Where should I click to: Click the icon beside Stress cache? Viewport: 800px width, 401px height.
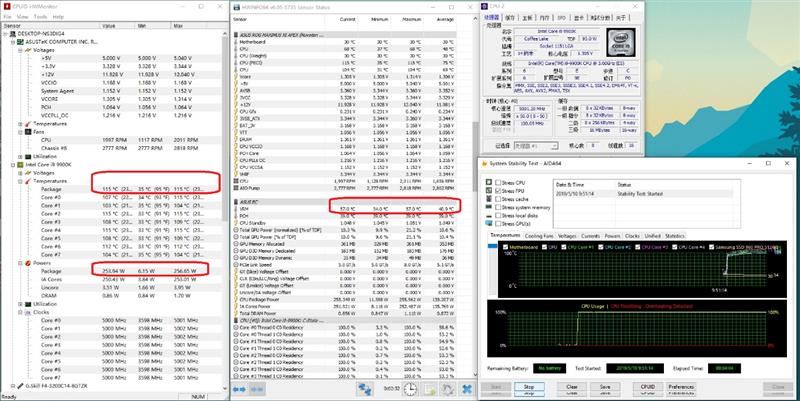click(x=489, y=198)
